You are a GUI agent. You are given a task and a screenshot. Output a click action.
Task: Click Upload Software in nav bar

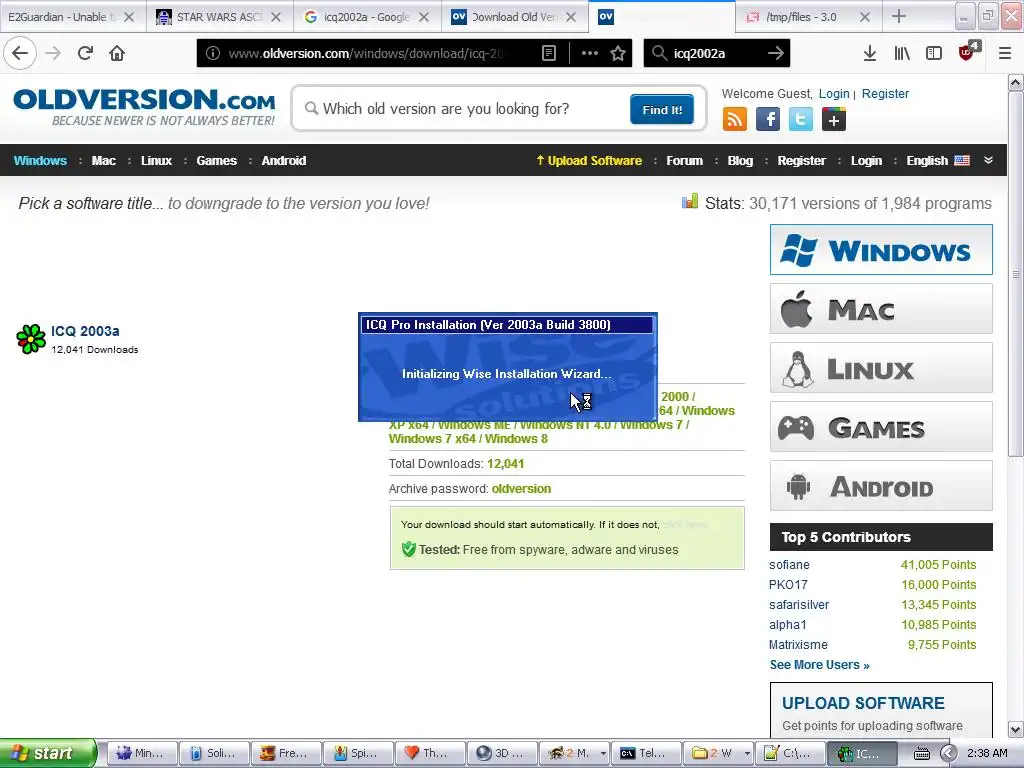[589, 160]
